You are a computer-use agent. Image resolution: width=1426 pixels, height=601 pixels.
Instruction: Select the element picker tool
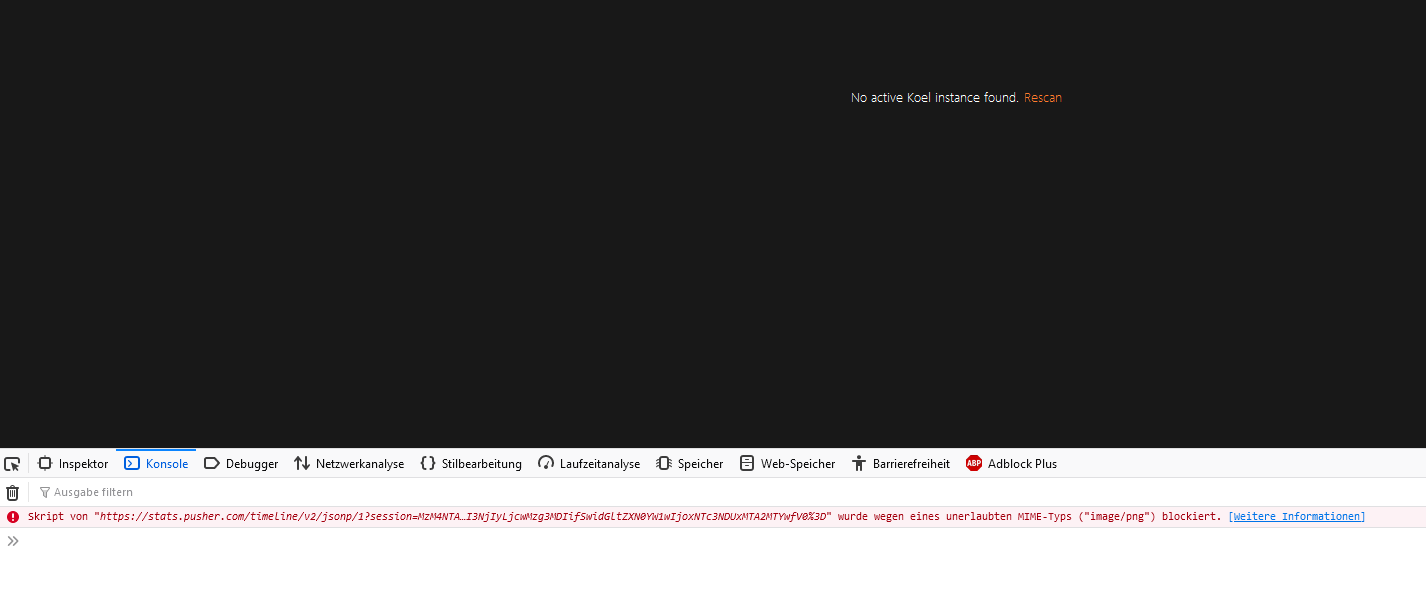pos(12,463)
